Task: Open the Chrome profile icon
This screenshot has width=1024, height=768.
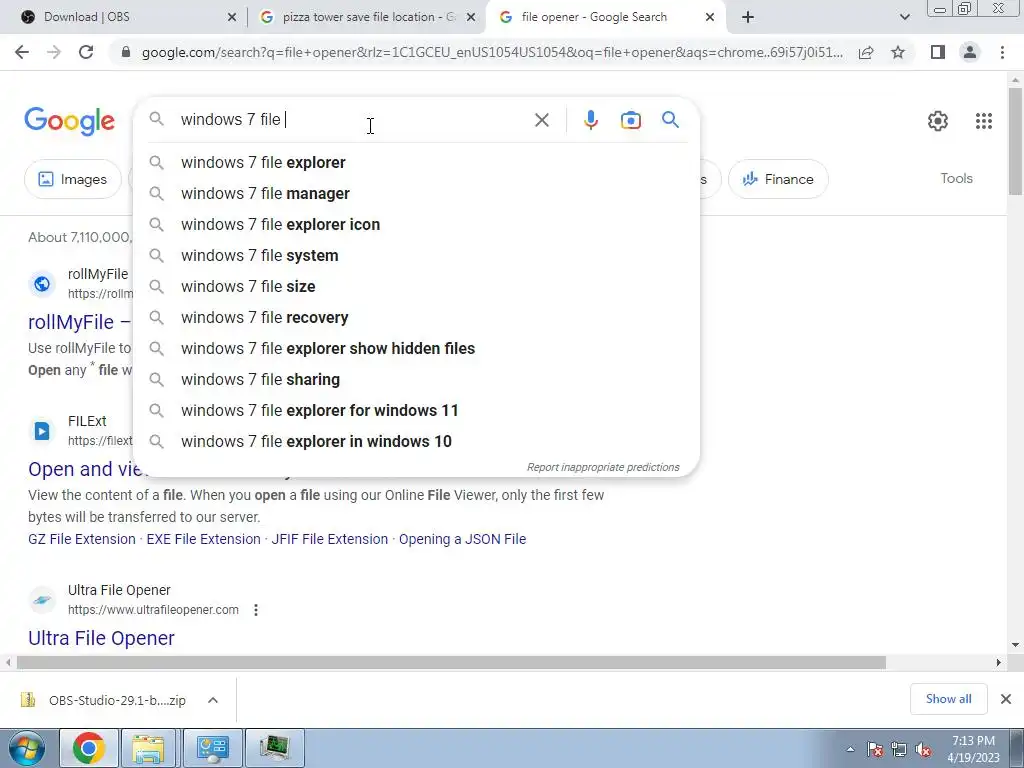Action: click(x=970, y=52)
